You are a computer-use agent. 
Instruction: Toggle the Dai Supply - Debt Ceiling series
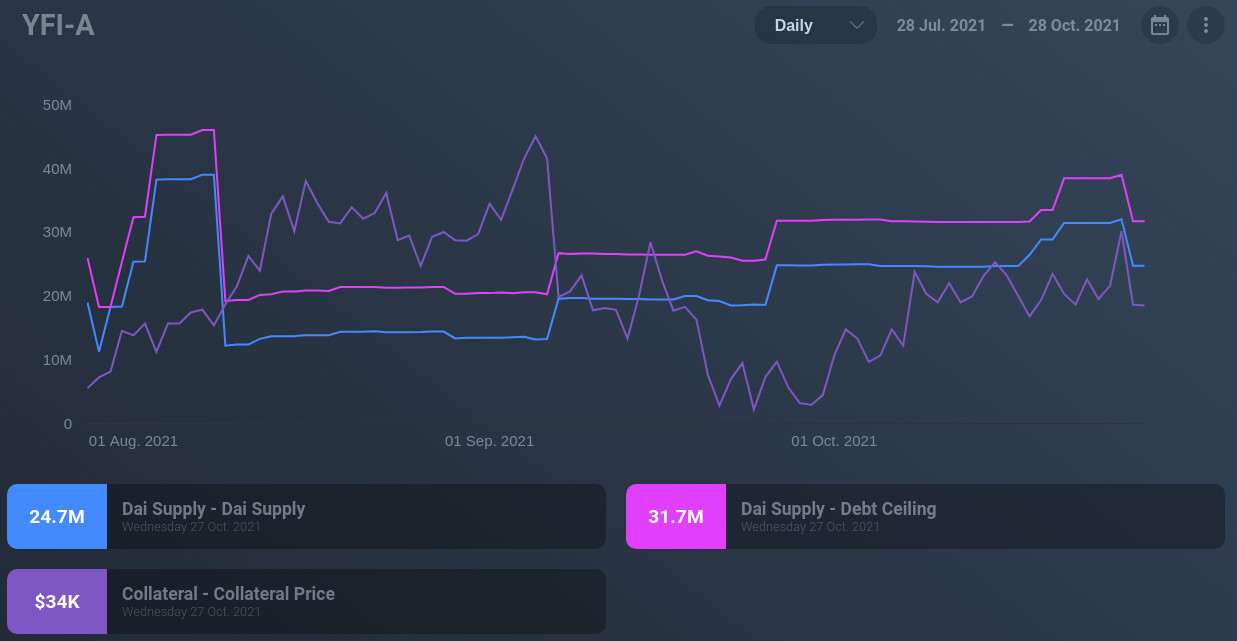(838, 509)
